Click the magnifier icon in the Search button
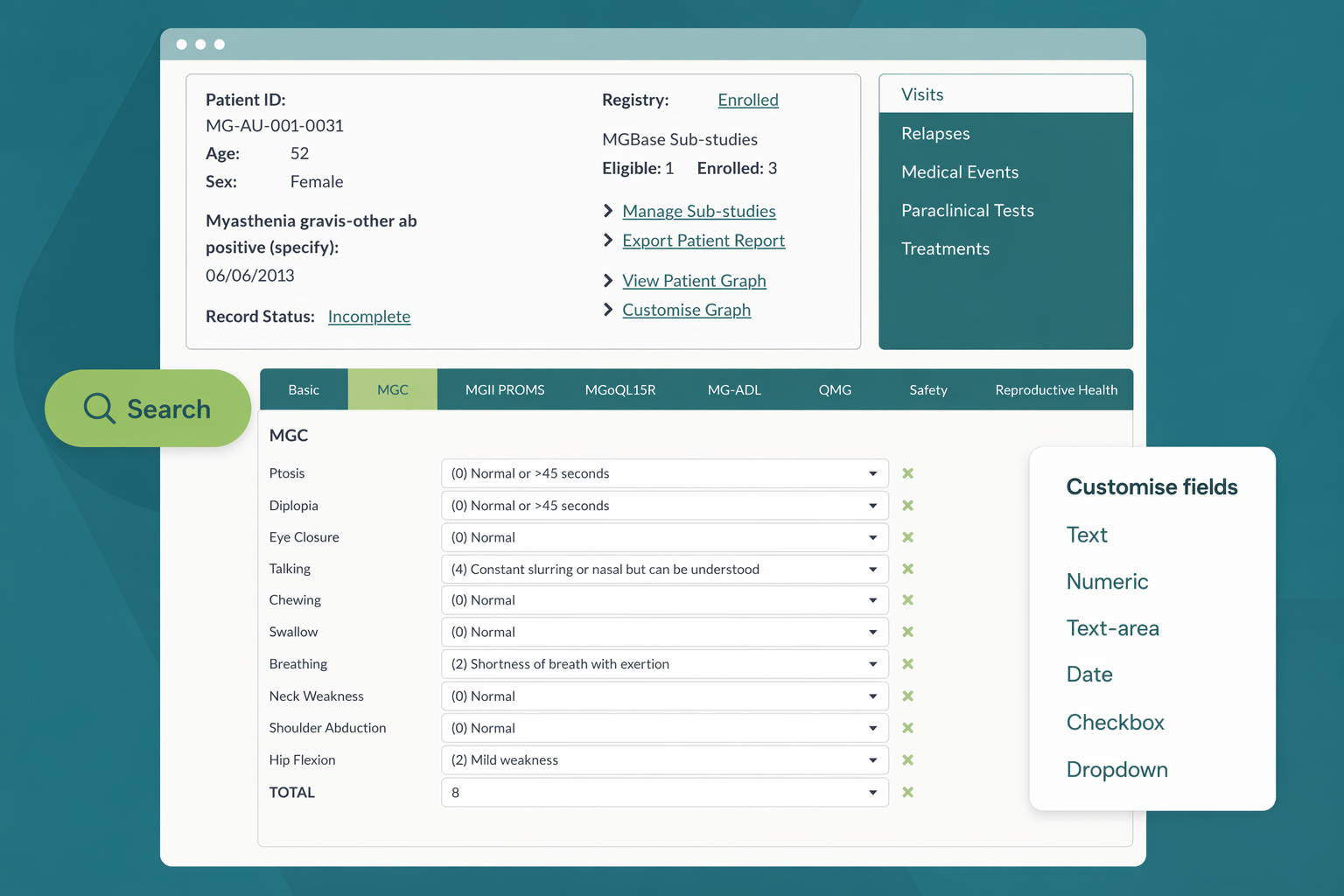Image resolution: width=1344 pixels, height=896 pixels. point(99,408)
